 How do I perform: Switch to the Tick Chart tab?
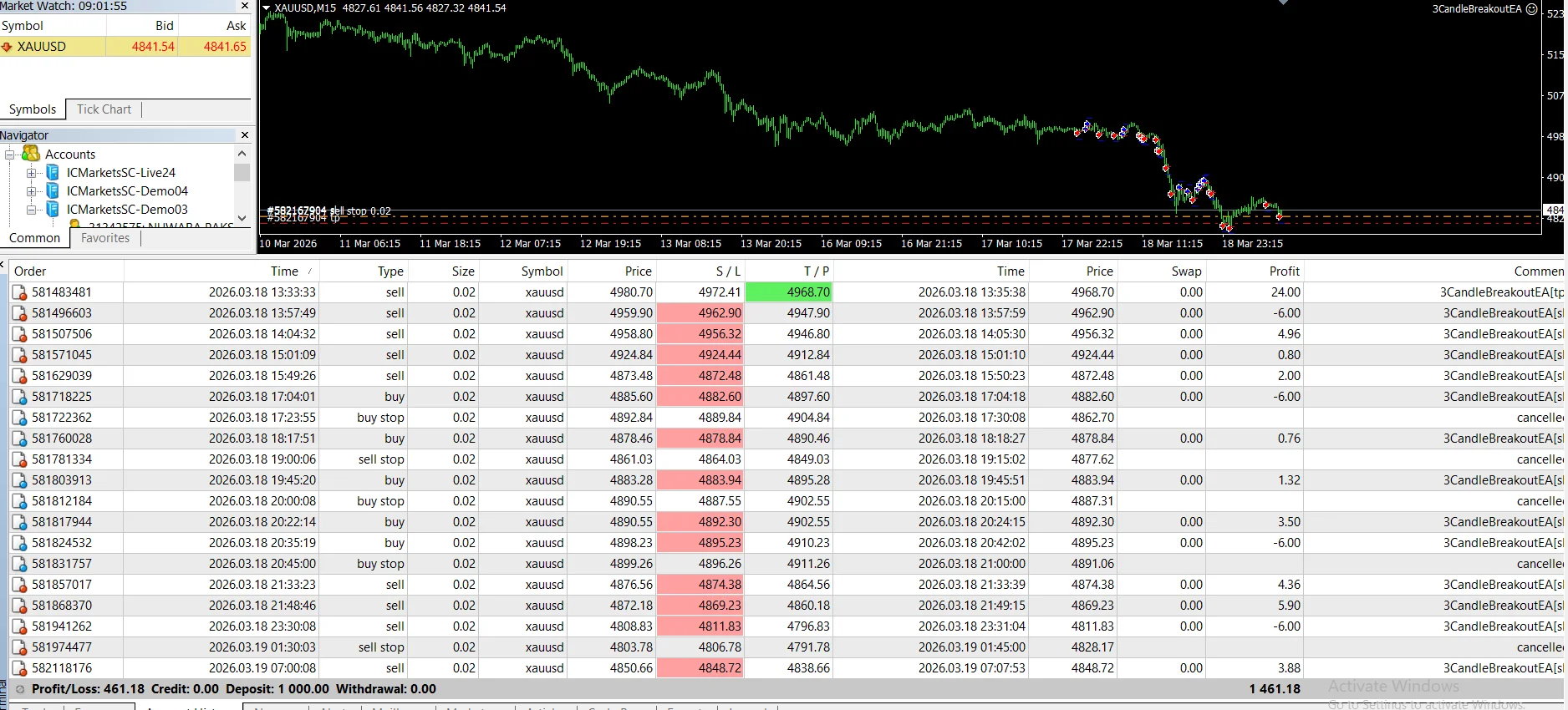pos(104,109)
